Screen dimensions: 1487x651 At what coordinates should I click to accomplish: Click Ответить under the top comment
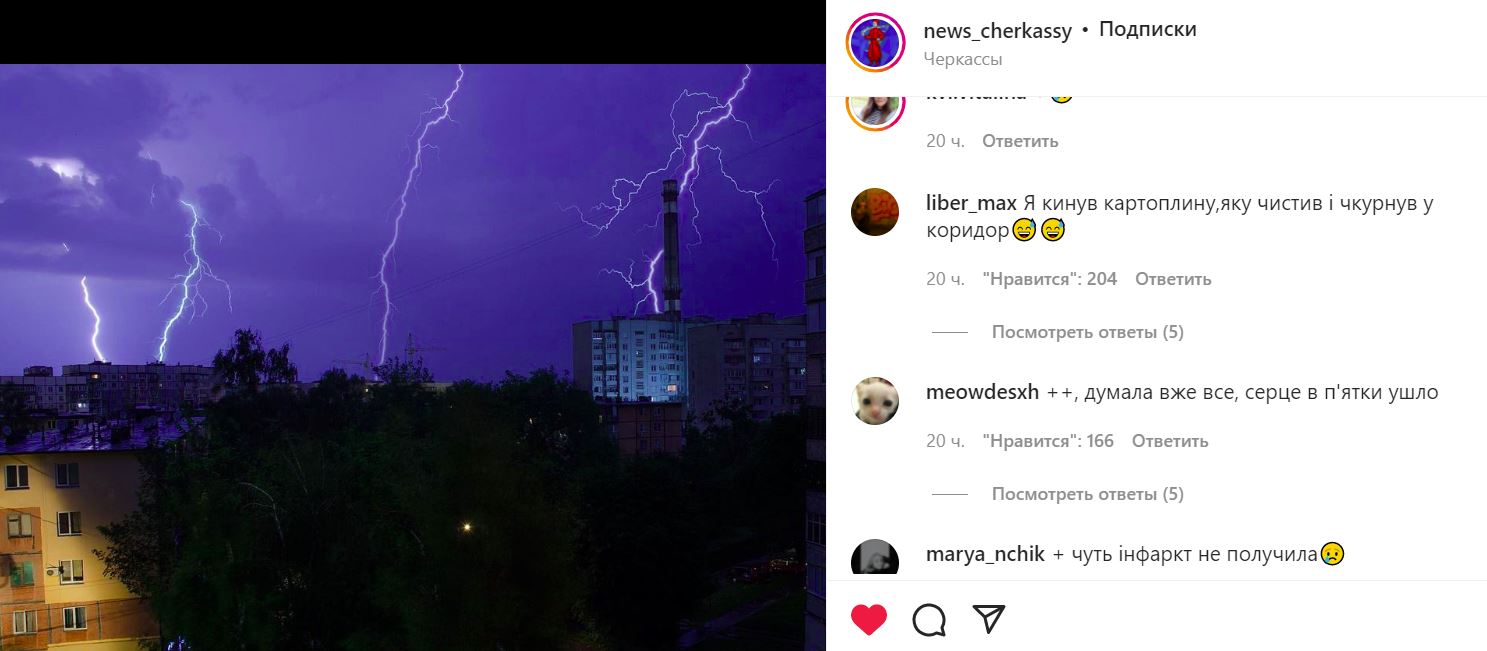pyautogui.click(x=1020, y=141)
